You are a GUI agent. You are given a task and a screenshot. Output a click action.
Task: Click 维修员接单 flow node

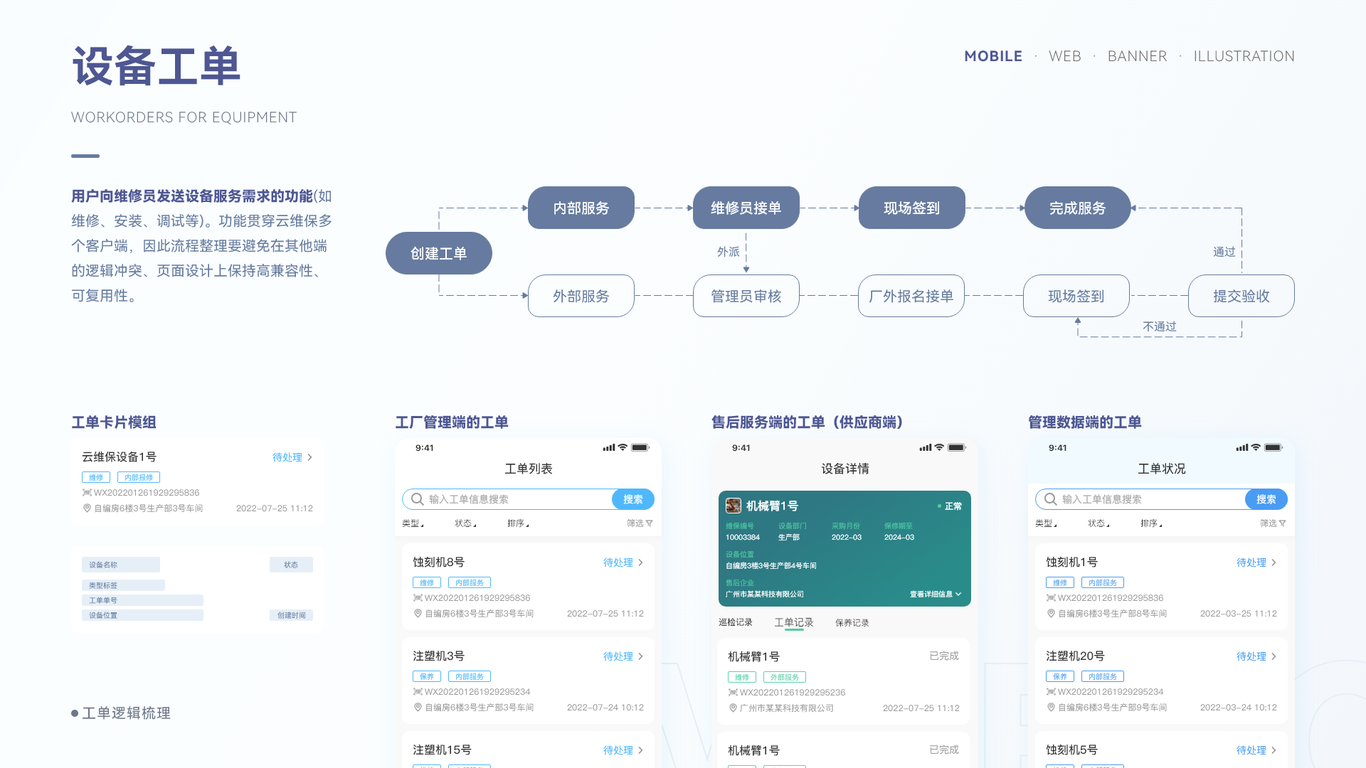[x=746, y=208]
